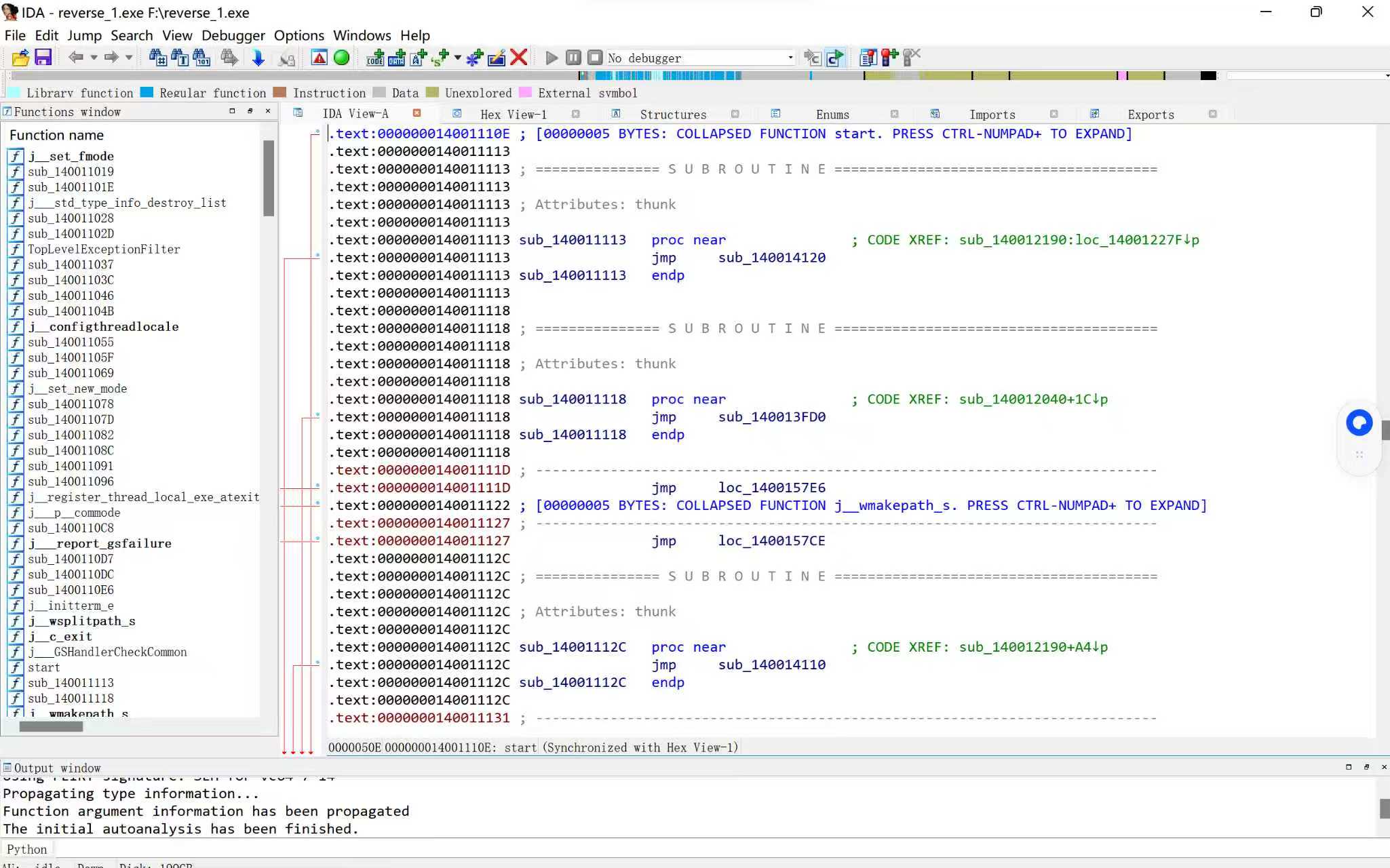Click the blue down arrow toolbar icon
Image resolution: width=1390 pixels, height=868 pixels.
(258, 58)
